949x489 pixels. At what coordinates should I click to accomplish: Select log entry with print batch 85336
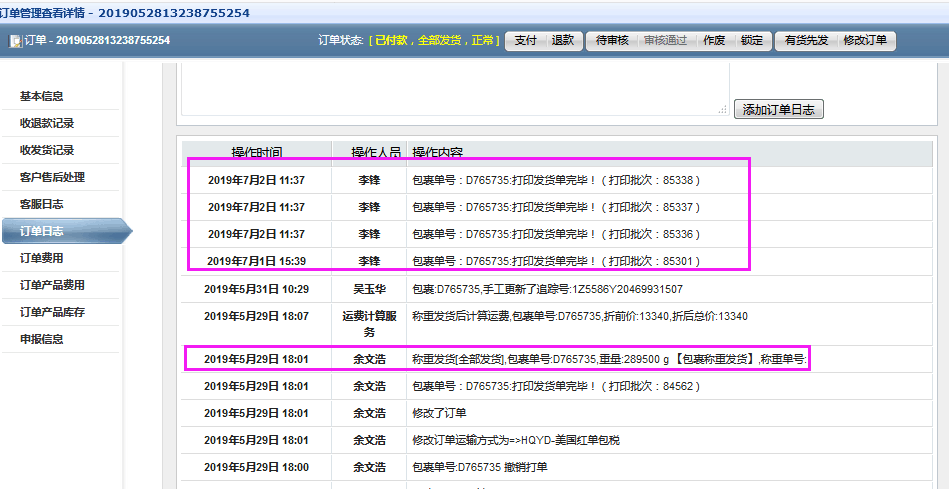coord(557,234)
